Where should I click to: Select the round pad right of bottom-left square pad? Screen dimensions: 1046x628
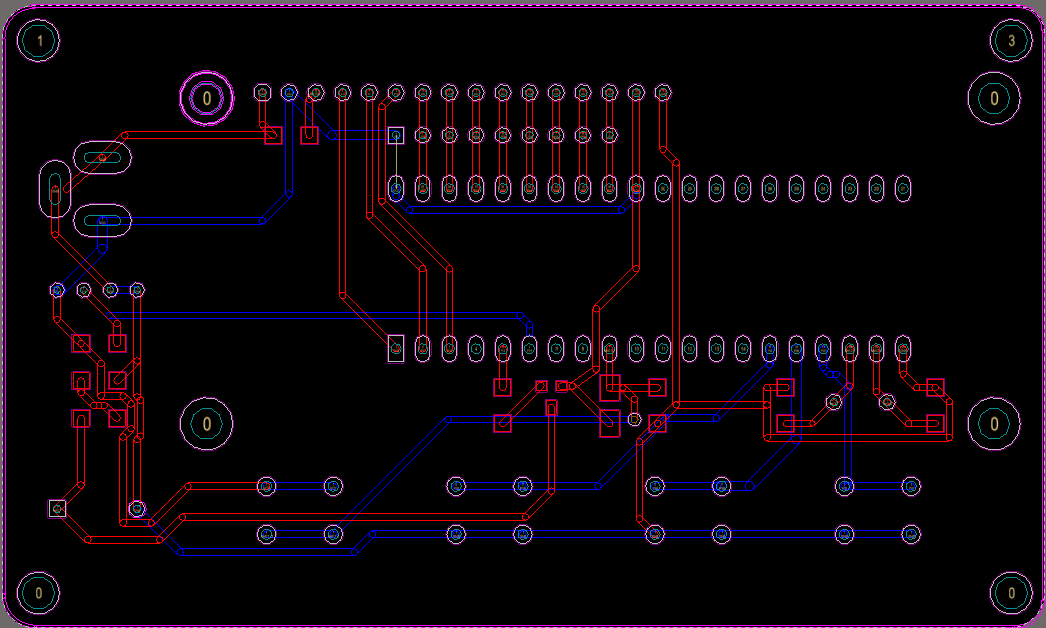(137, 509)
